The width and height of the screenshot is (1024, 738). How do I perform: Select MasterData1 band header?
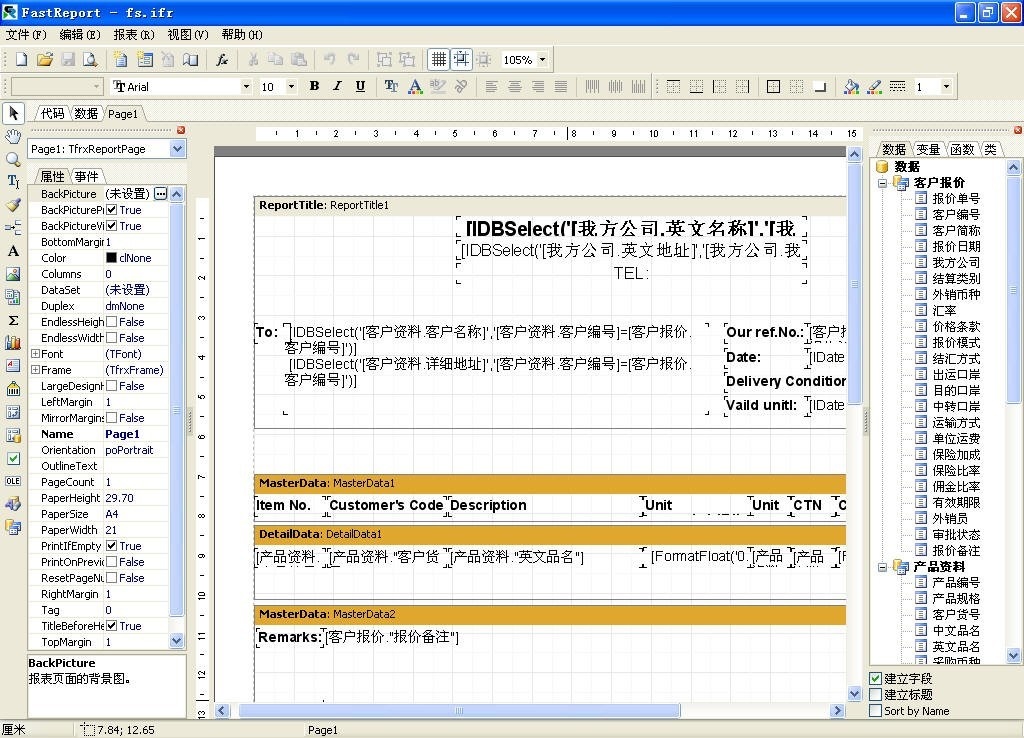point(550,483)
